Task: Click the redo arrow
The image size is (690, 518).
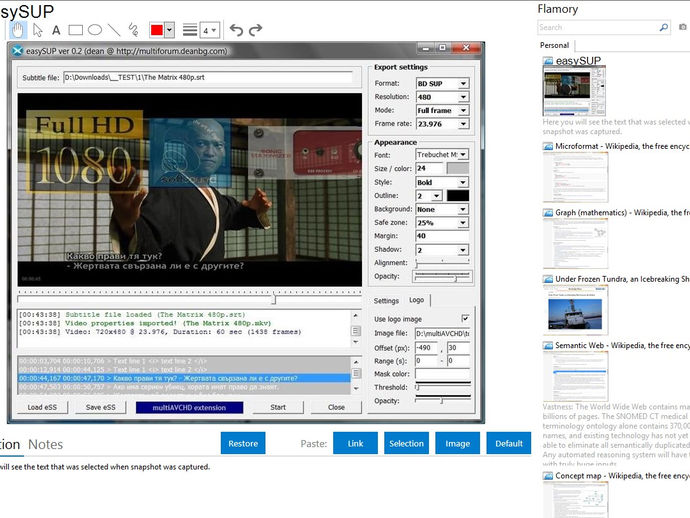Action: pos(255,30)
